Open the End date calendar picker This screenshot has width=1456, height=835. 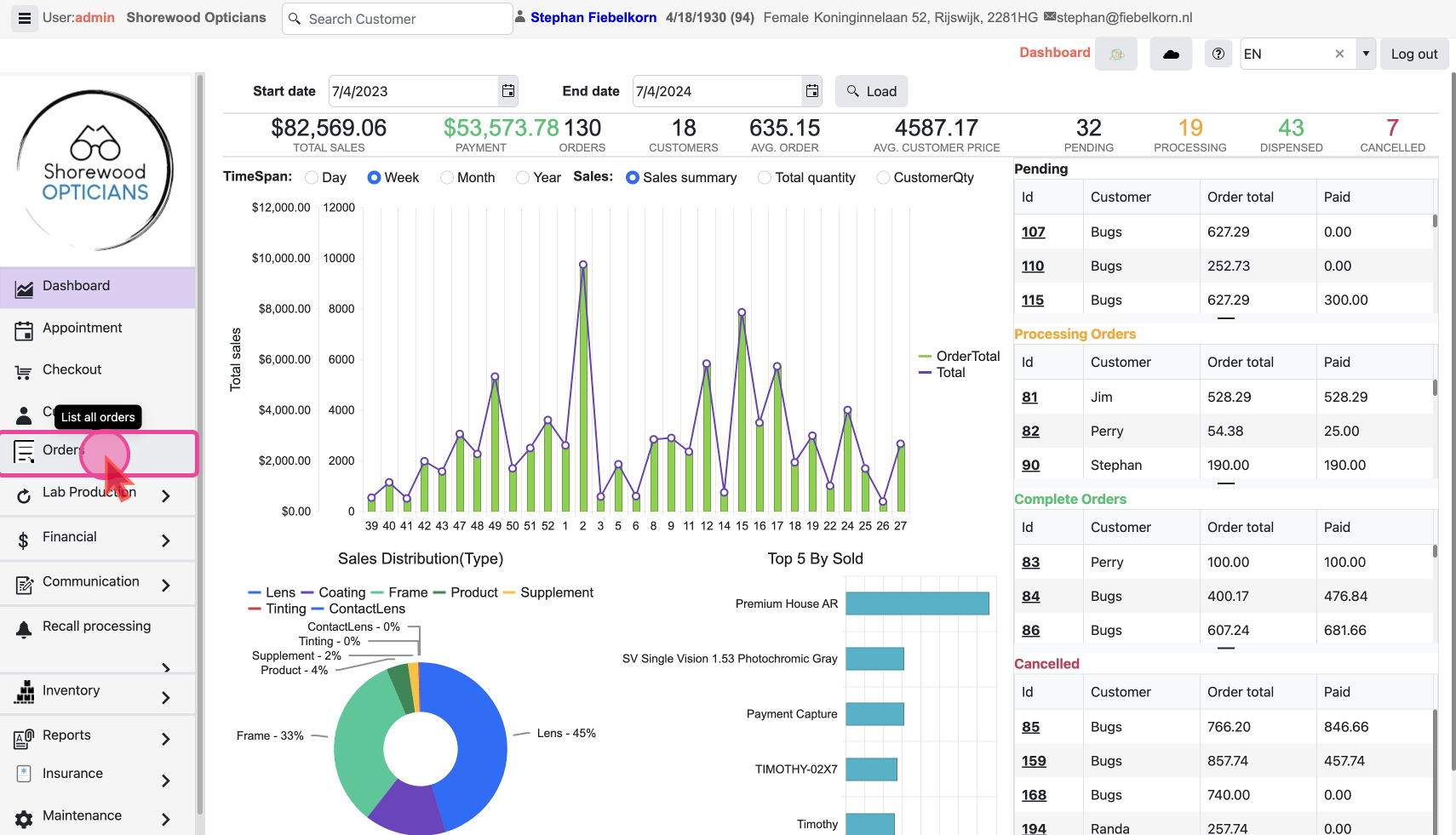tap(812, 91)
